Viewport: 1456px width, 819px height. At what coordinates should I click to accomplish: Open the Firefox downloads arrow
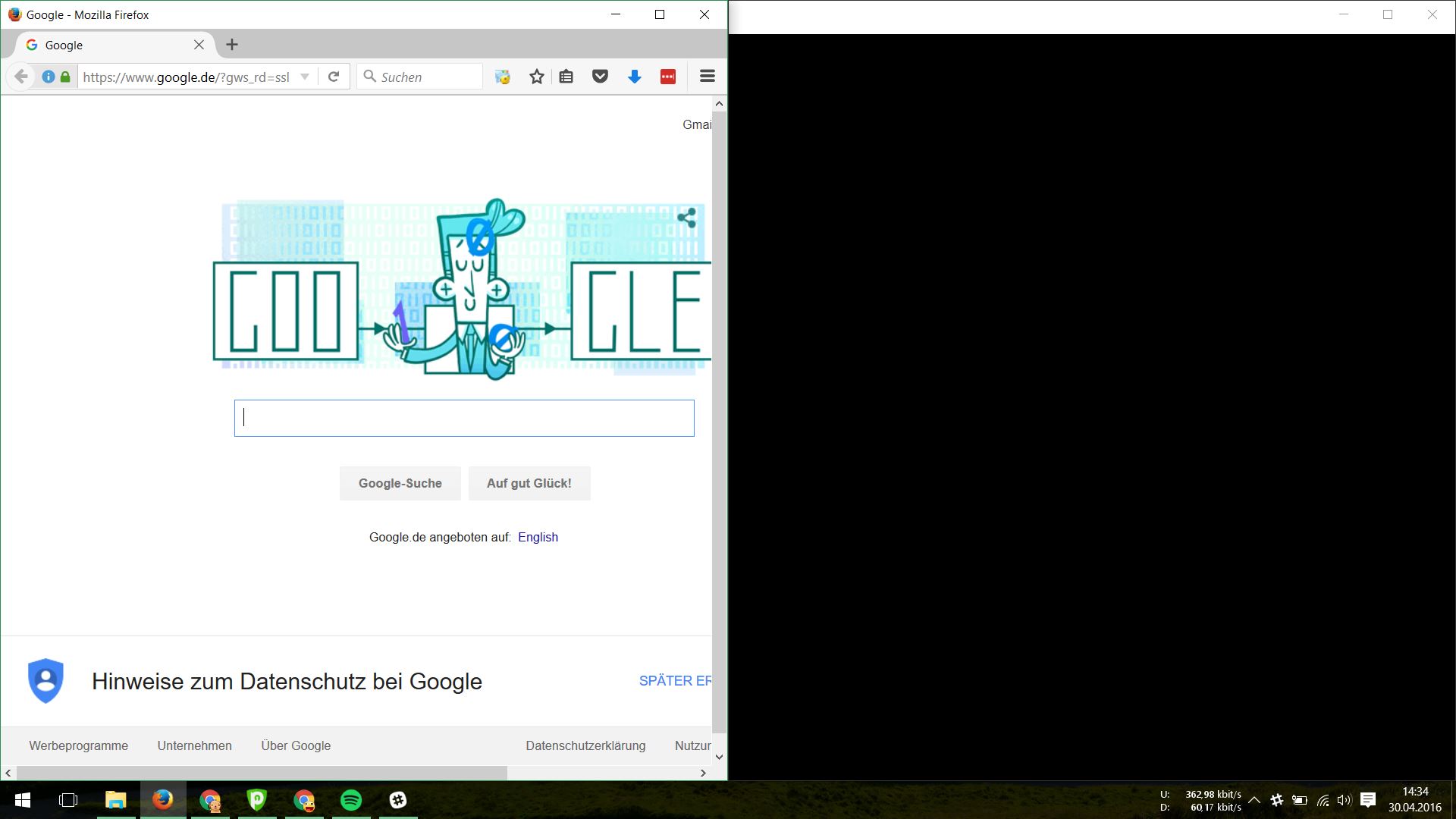coord(635,77)
